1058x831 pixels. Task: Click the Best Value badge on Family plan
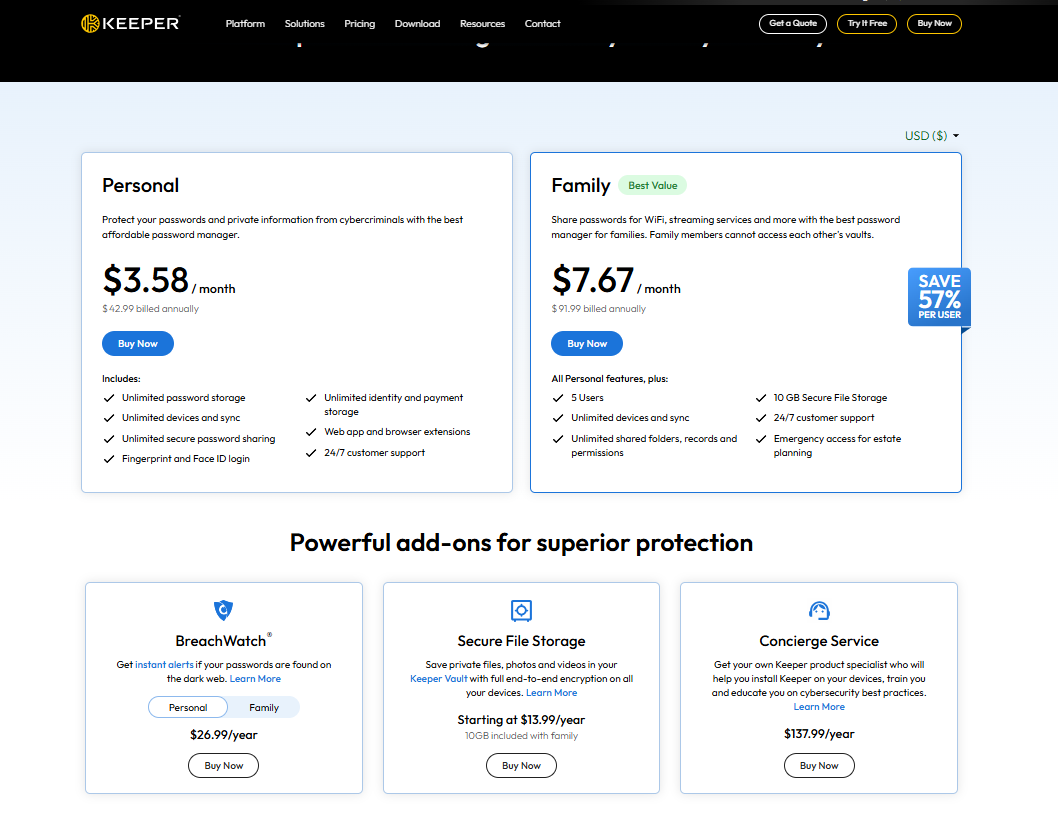(652, 185)
